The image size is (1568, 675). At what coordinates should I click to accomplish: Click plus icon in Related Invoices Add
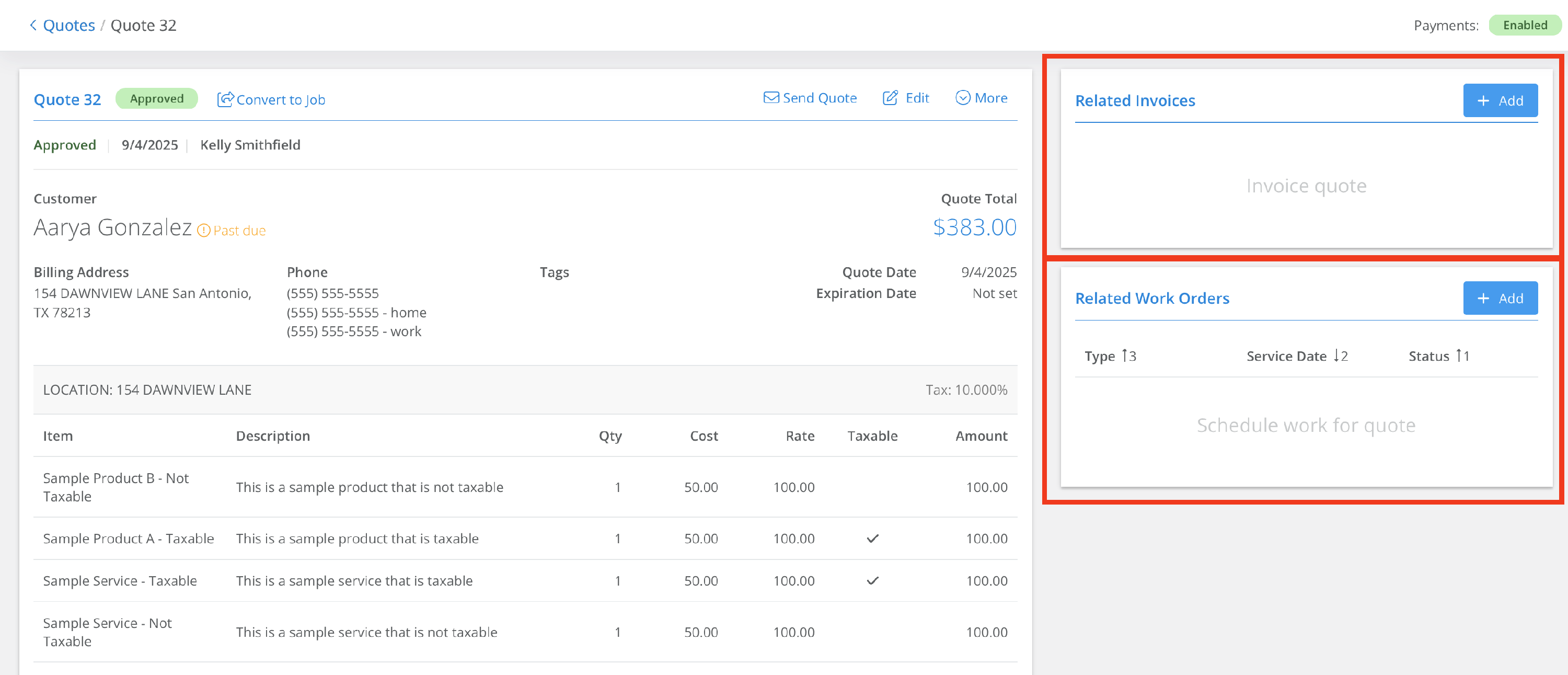point(1483,101)
